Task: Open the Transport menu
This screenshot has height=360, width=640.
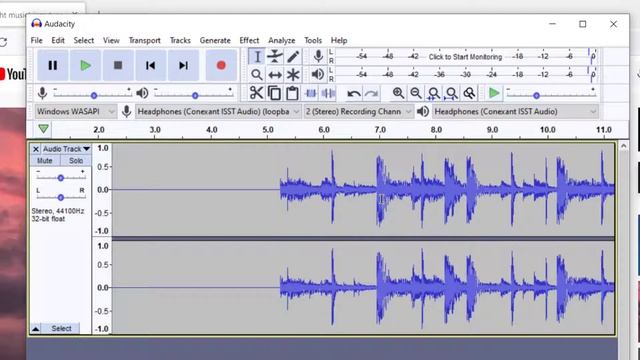Action: pos(144,40)
